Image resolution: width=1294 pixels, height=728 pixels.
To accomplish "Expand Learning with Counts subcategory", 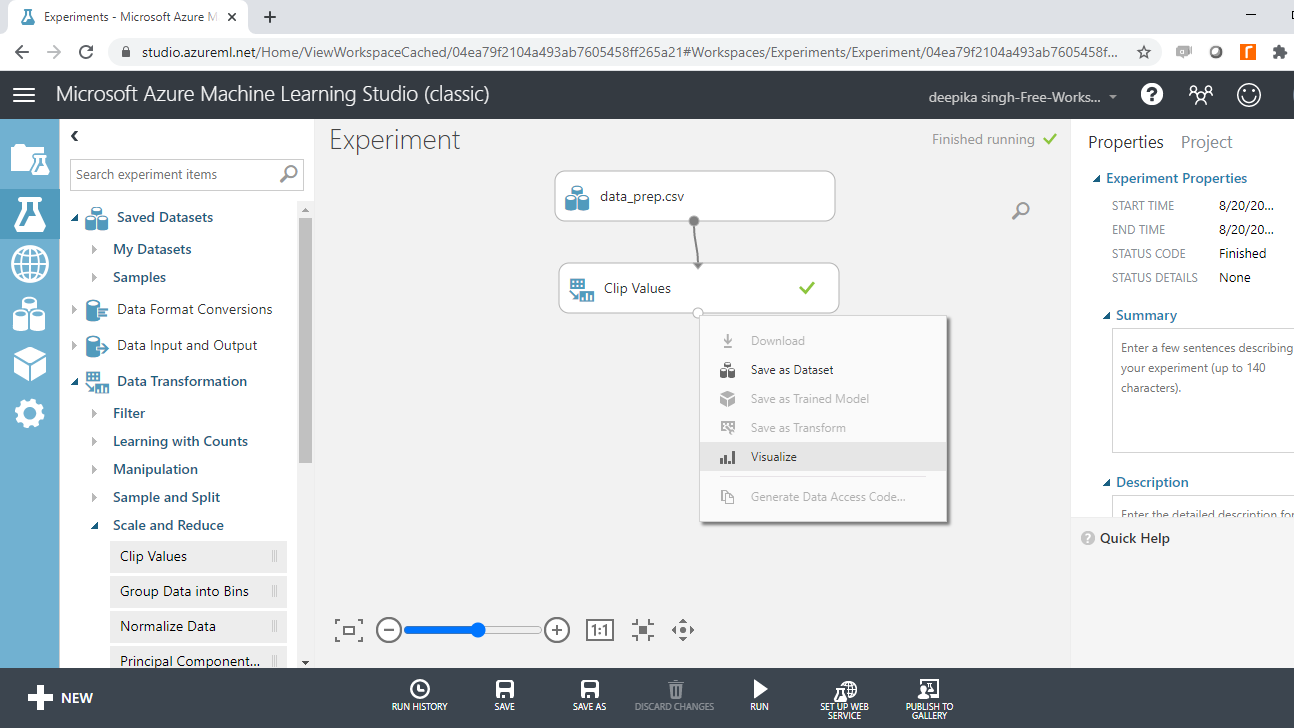I will 94,441.
